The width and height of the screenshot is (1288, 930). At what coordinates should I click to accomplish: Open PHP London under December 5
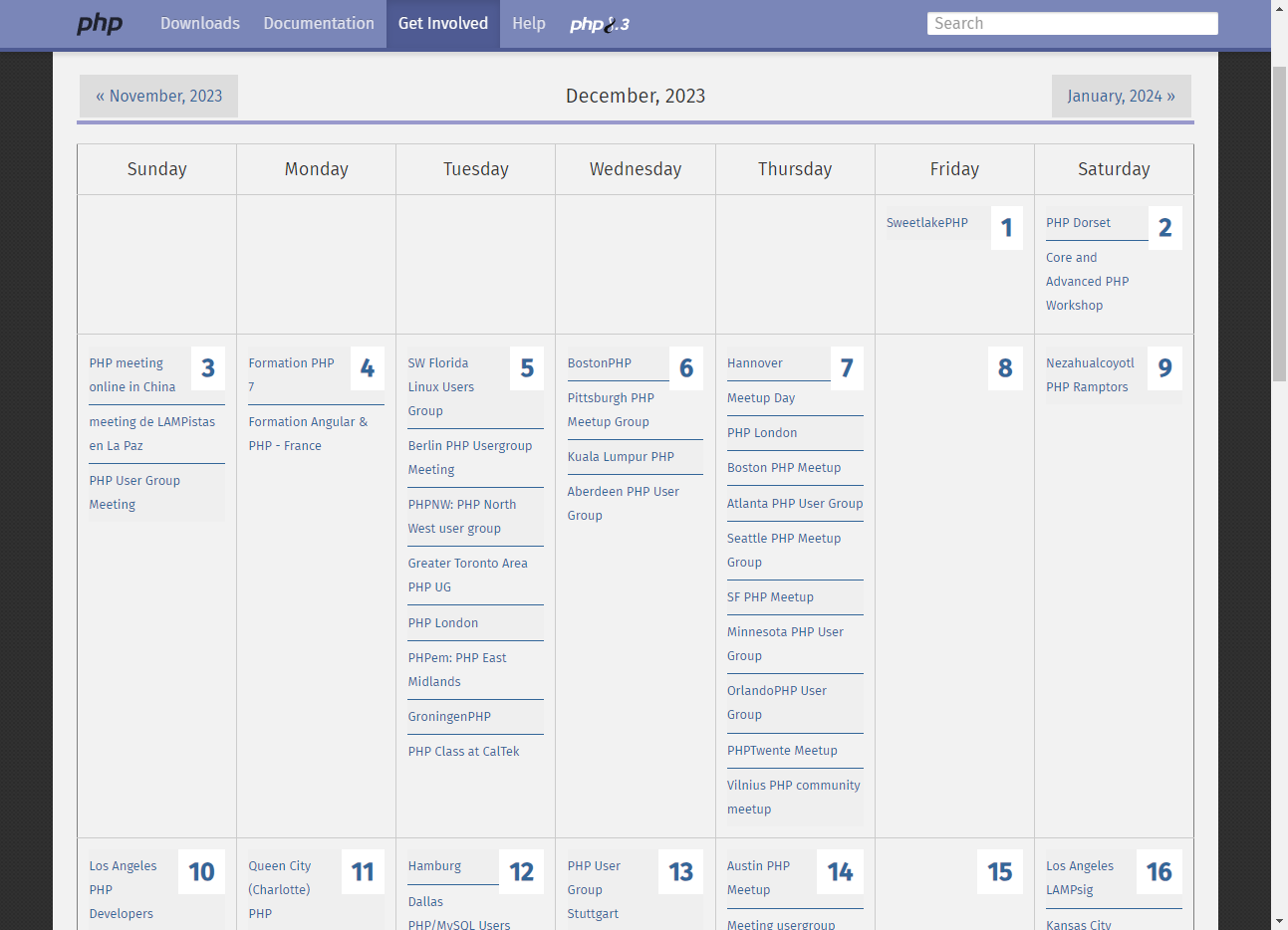click(x=443, y=623)
